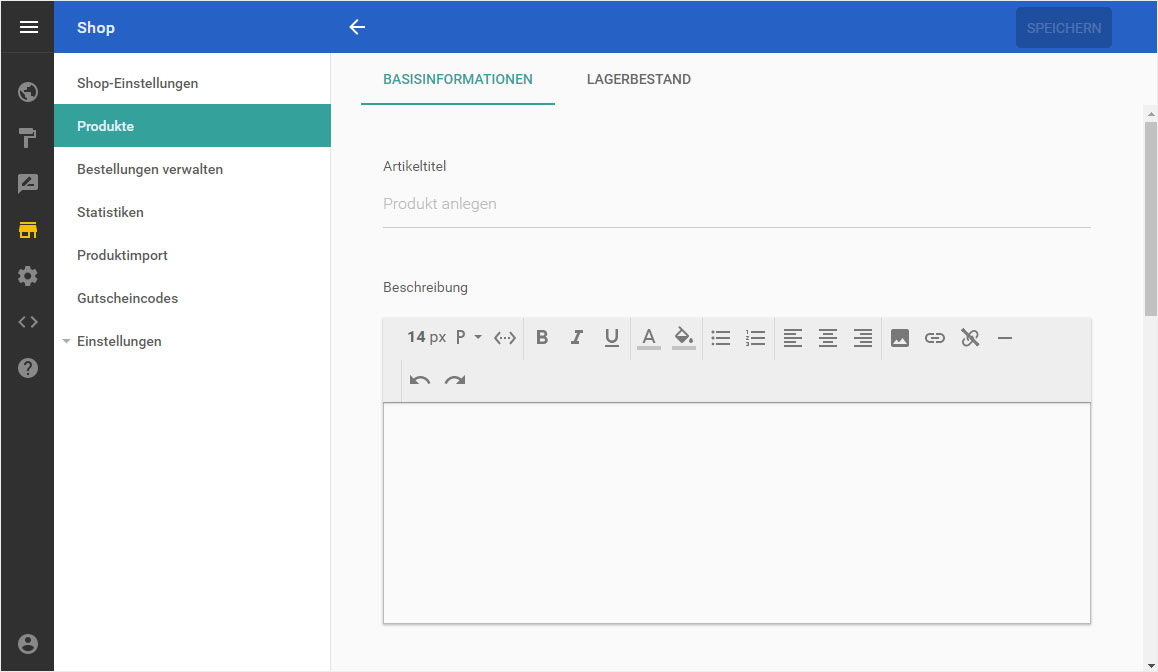Viewport: 1158px width, 672px height.
Task: Click the globe website icon in sidebar
Action: tap(28, 92)
